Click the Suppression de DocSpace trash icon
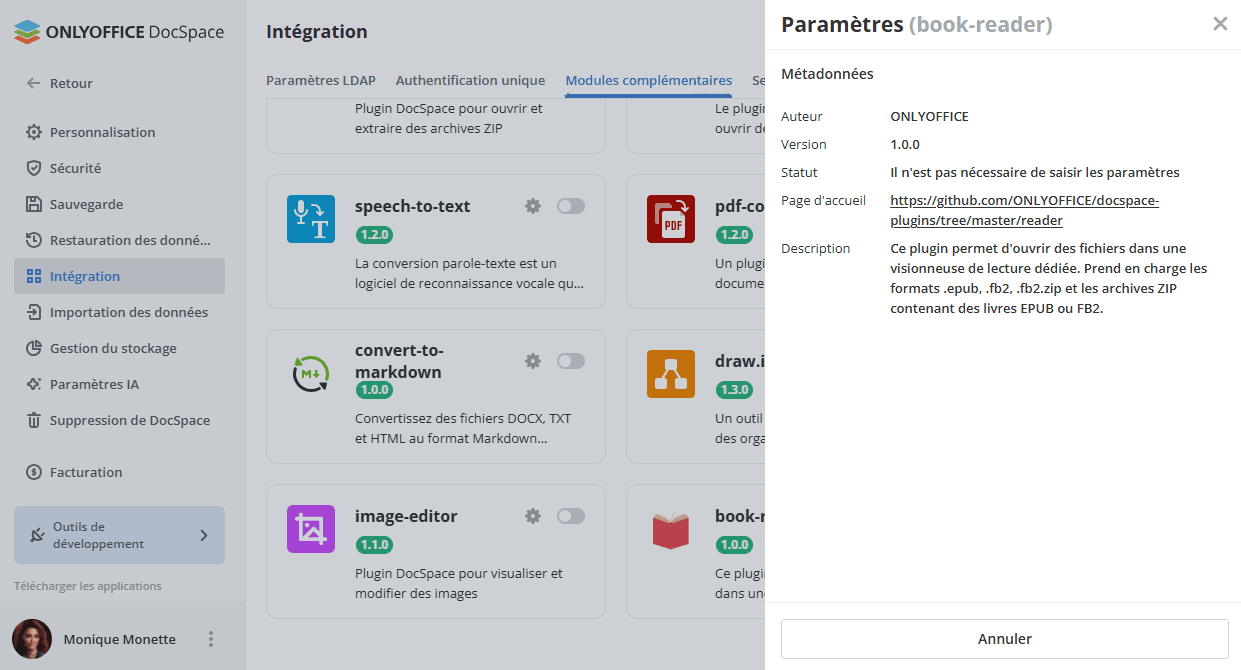Screen dimensions: 1241x670 (x=34, y=420)
